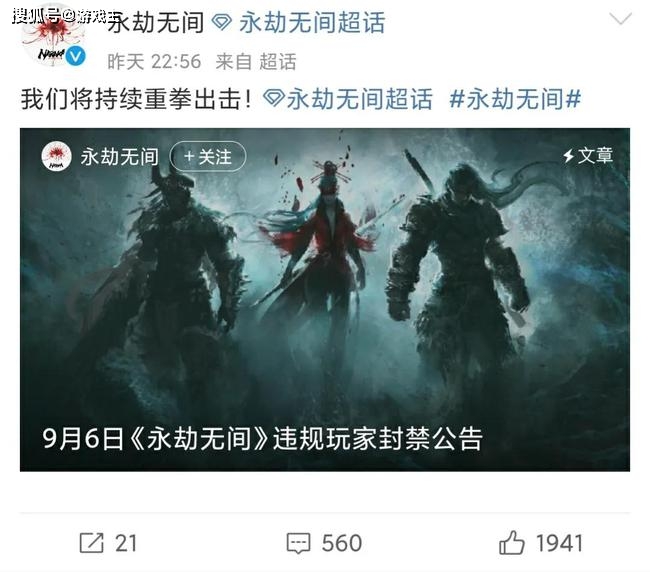
Task: Tap the small avatar on article card
Action: [x=56, y=156]
